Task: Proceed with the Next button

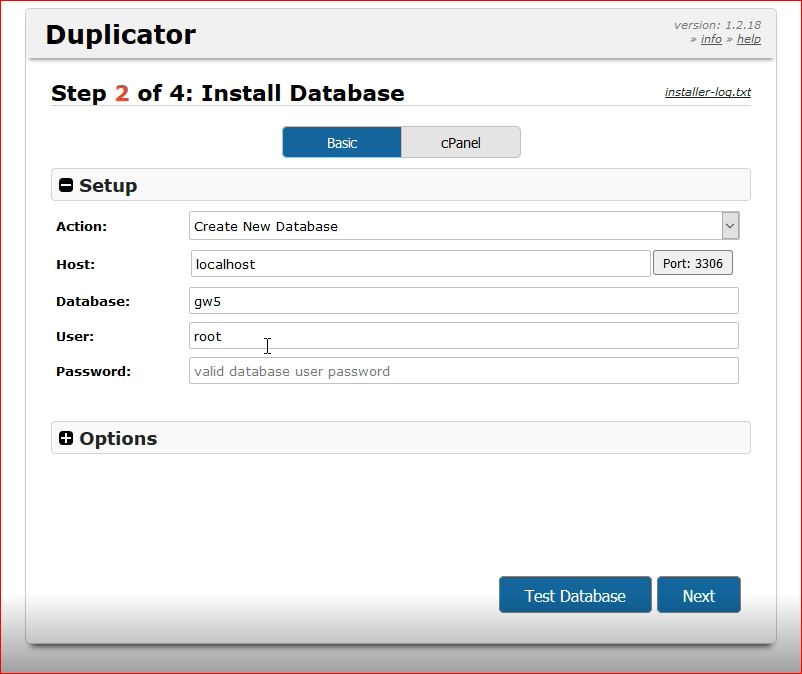Action: (x=699, y=595)
